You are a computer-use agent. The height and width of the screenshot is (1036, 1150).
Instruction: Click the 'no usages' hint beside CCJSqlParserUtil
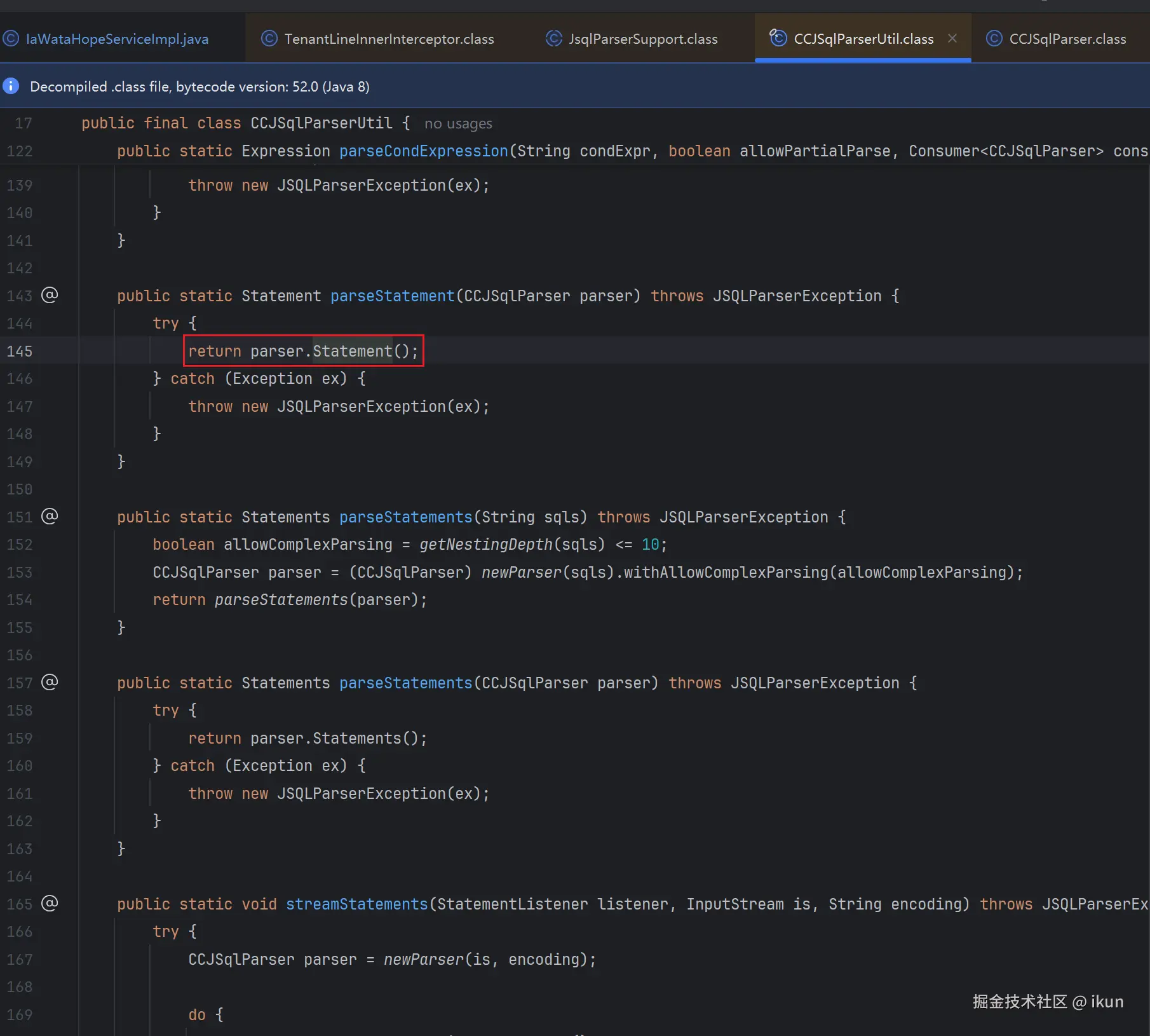pyautogui.click(x=458, y=123)
